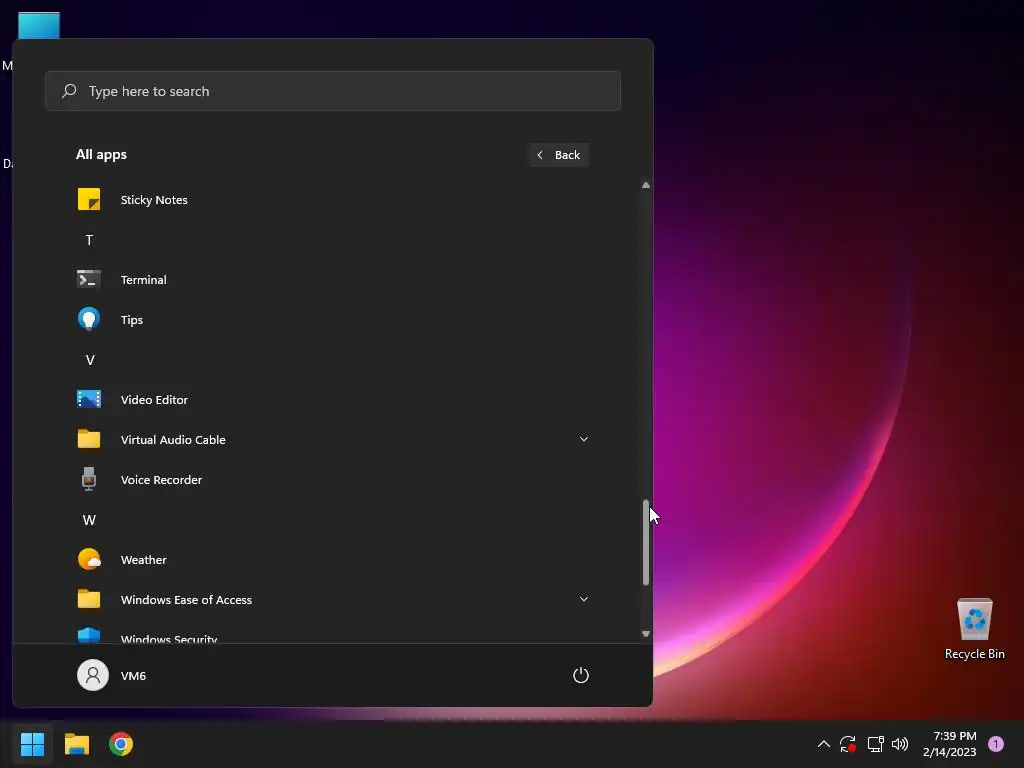This screenshot has height=768, width=1024.
Task: Open the Power options icon
Action: [x=581, y=675]
